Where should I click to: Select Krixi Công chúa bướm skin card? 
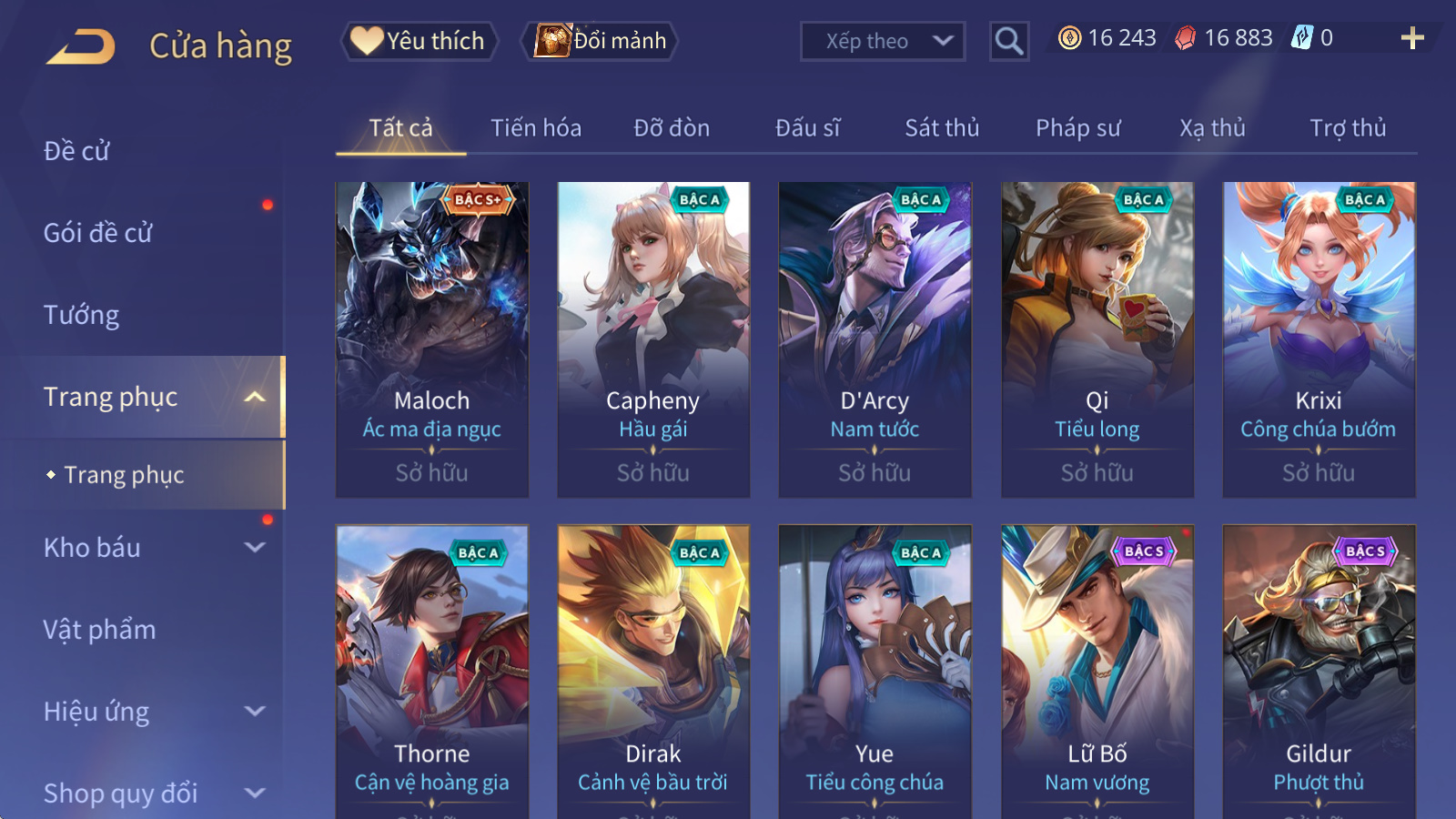(1319, 339)
